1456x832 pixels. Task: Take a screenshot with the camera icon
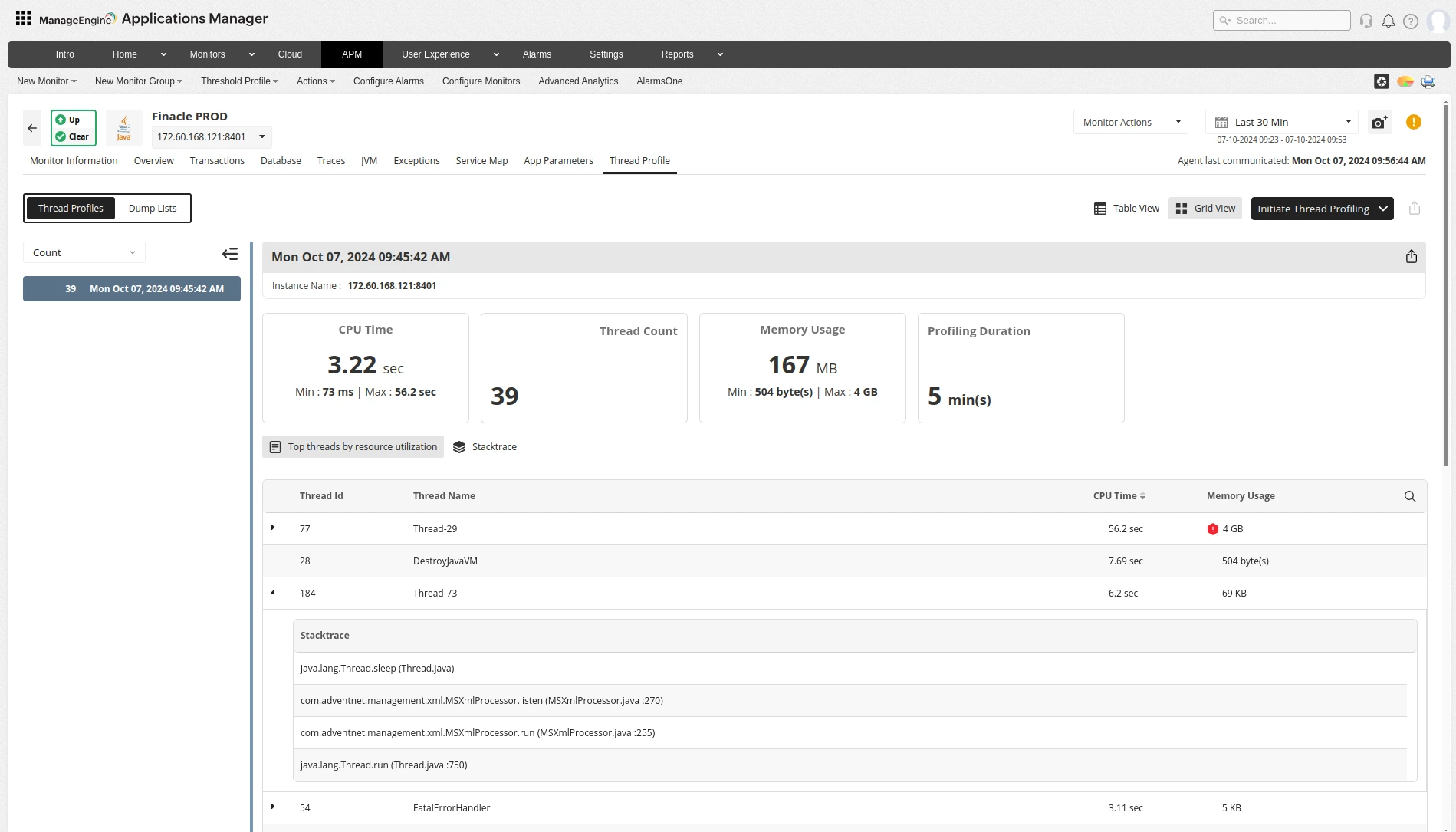pyautogui.click(x=1379, y=122)
